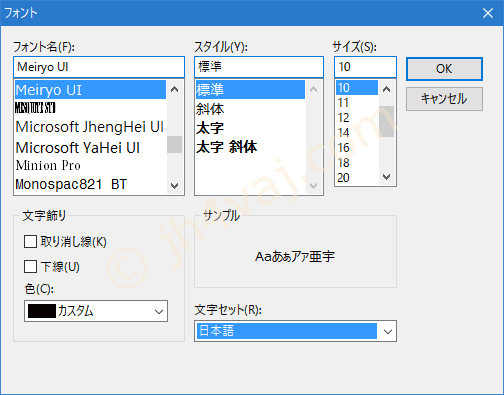Select Minion Pro font
The image size is (504, 395).
[90, 165]
